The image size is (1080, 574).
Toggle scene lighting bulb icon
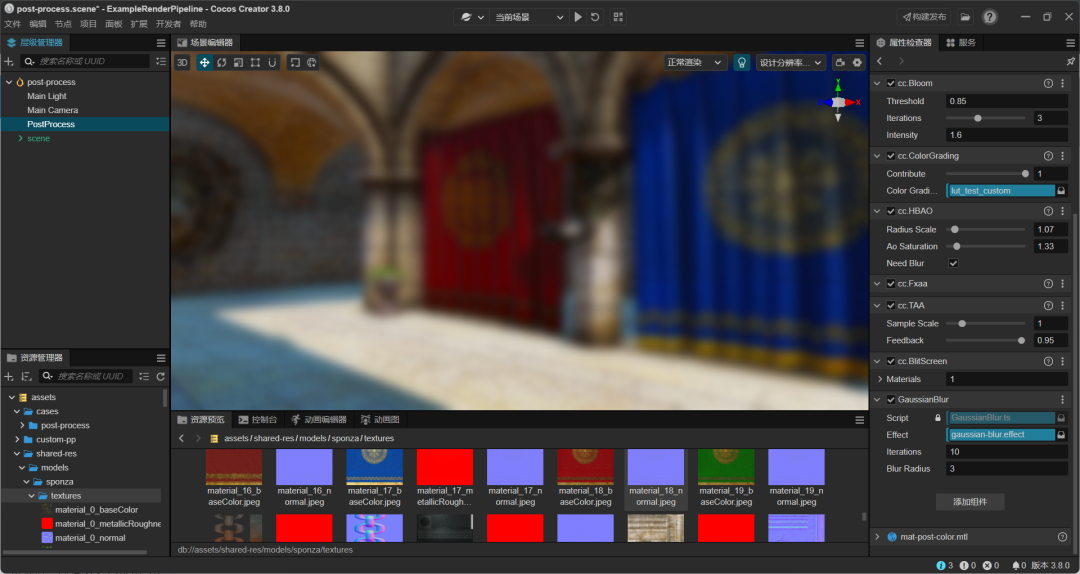[742, 63]
